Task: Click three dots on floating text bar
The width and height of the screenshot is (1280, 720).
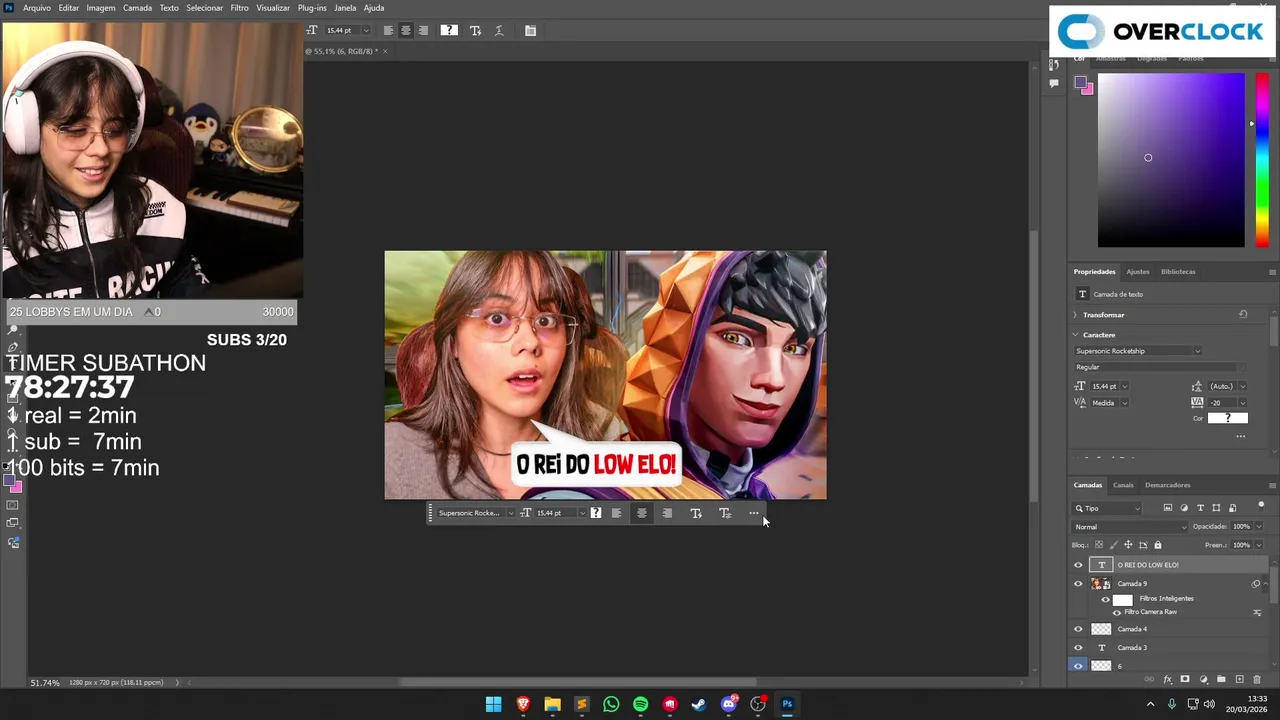Action: click(754, 513)
